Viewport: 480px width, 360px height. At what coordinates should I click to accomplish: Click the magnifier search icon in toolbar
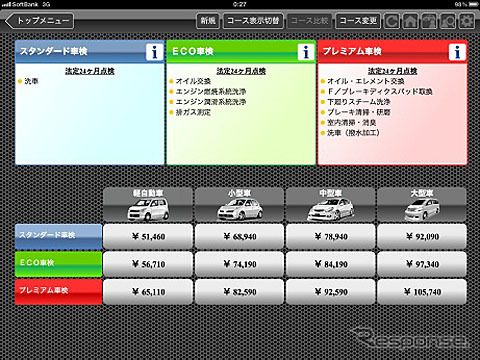click(448, 21)
